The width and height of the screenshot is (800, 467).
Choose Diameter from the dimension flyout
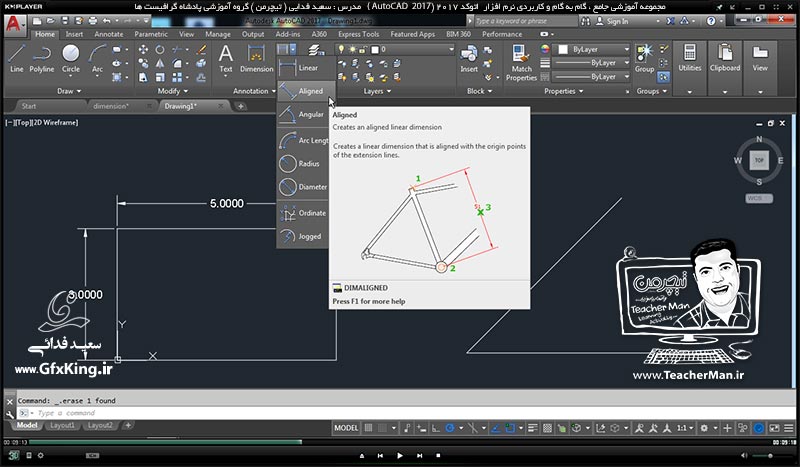302,187
